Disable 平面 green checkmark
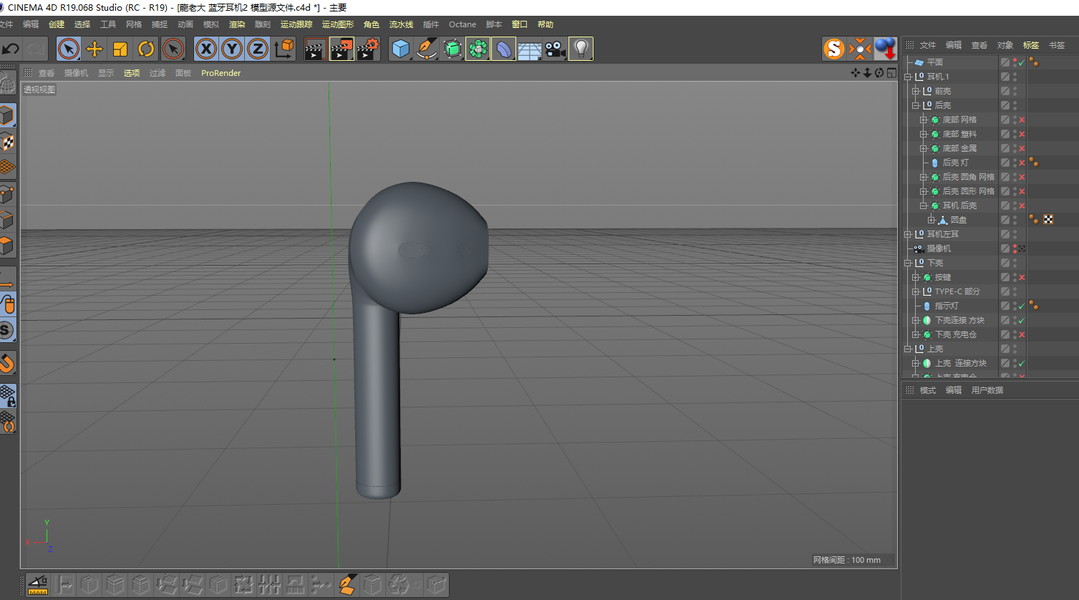Screen dimensions: 1079x600 1022,63
